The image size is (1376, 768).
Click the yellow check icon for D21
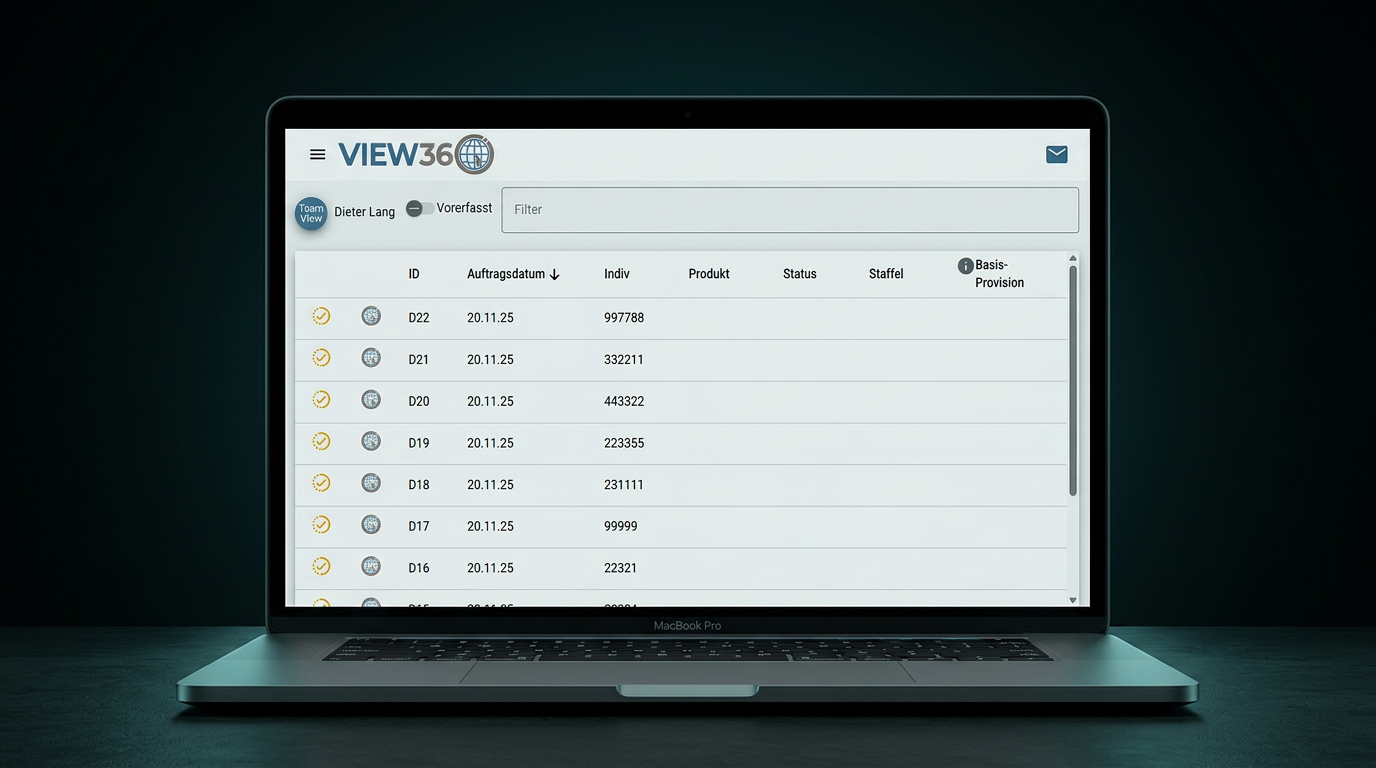321,357
